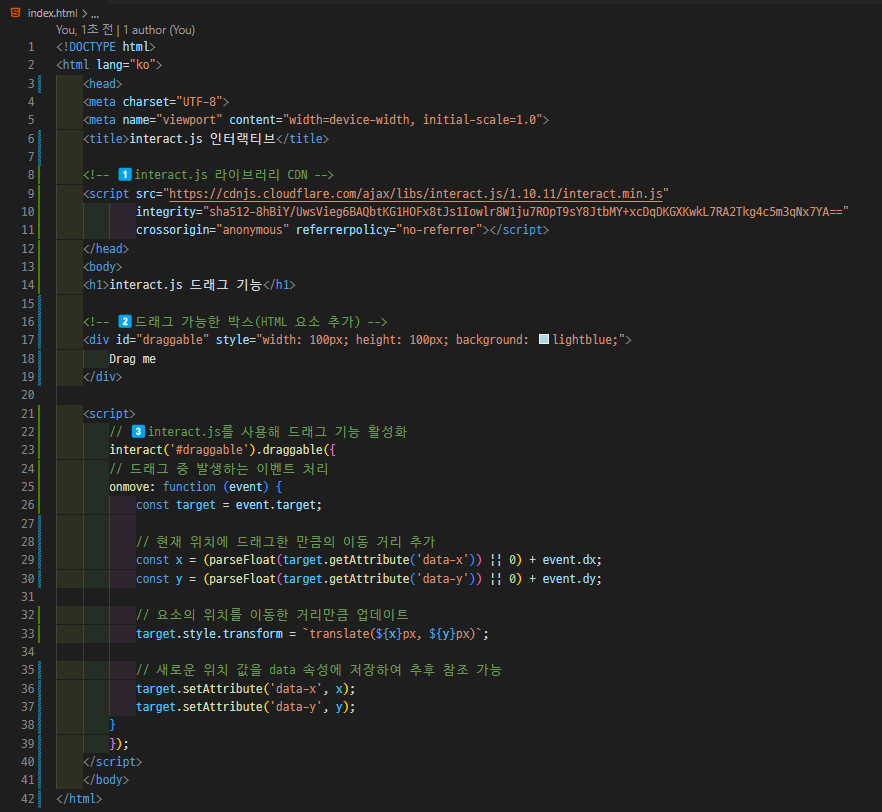
Task: Click the opening head tag
Action: coord(102,83)
